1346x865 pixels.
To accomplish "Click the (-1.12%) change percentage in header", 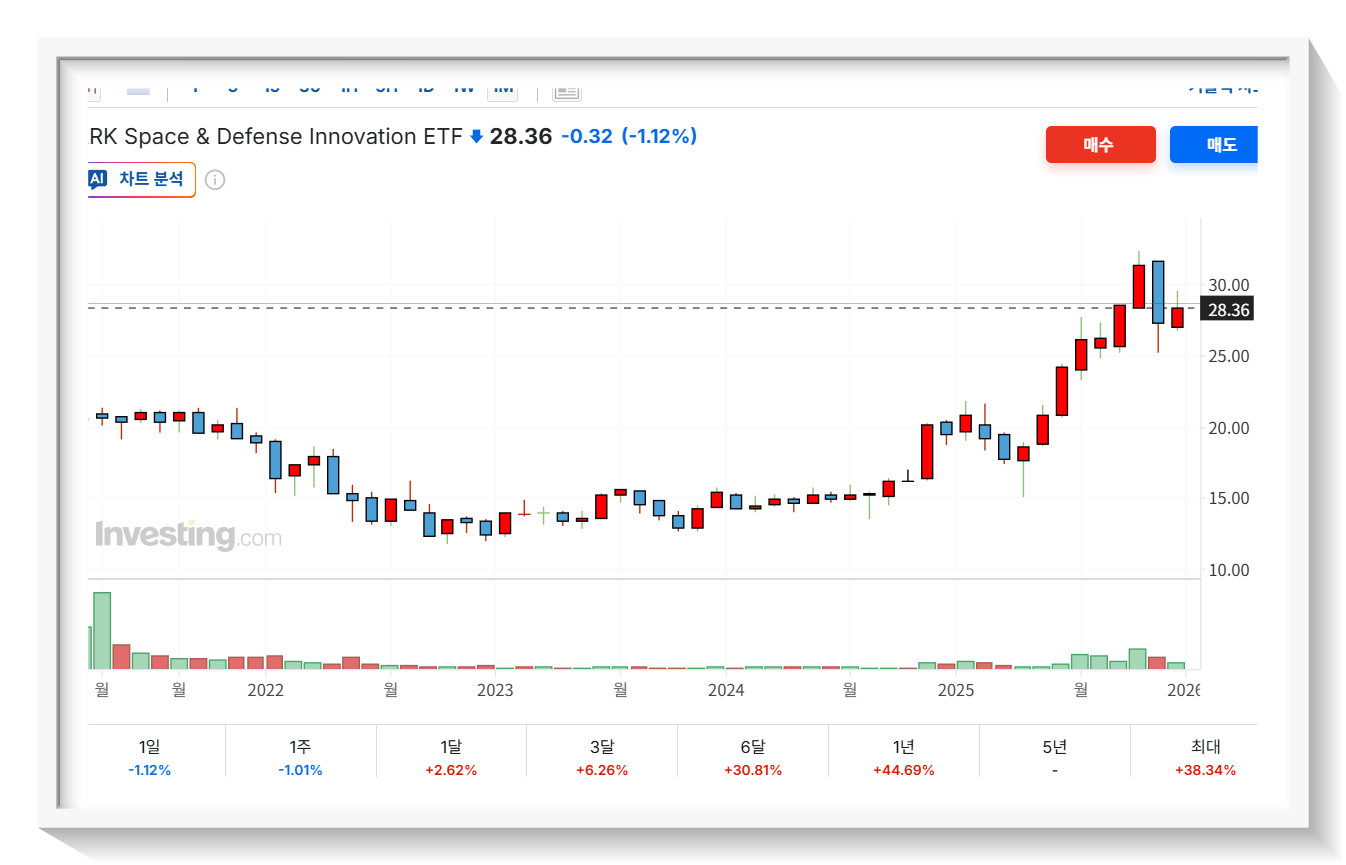I will pyautogui.click(x=659, y=136).
